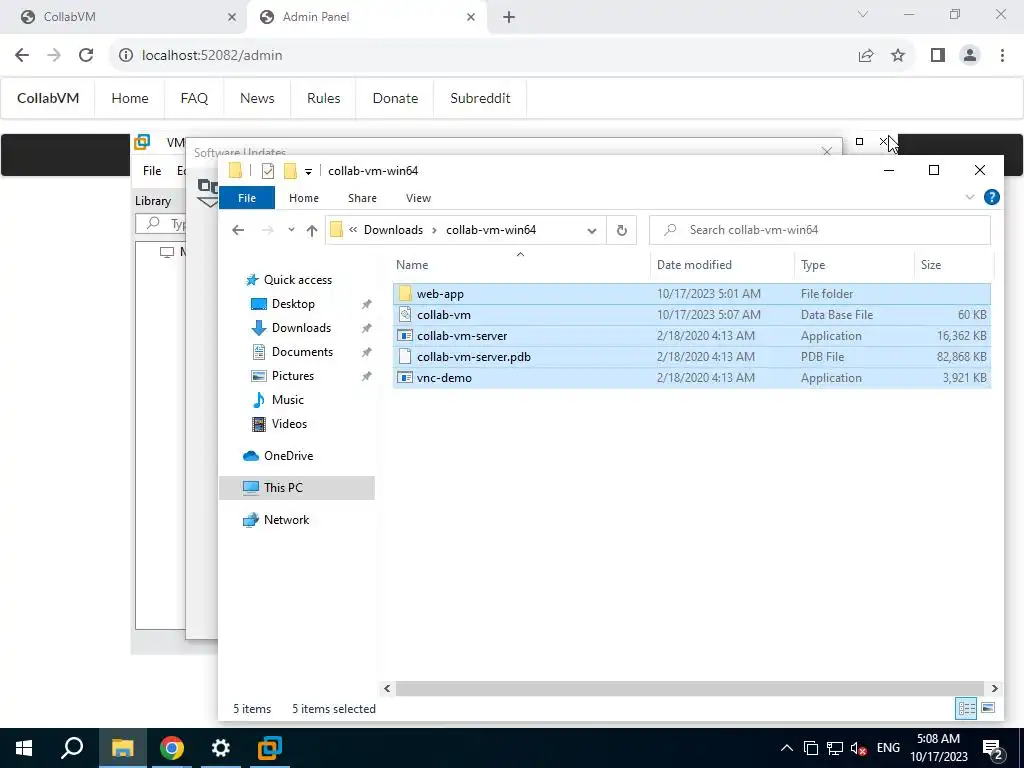Viewport: 1024px width, 768px height.
Task: Open Explorer File ribbon tab
Action: click(247, 198)
